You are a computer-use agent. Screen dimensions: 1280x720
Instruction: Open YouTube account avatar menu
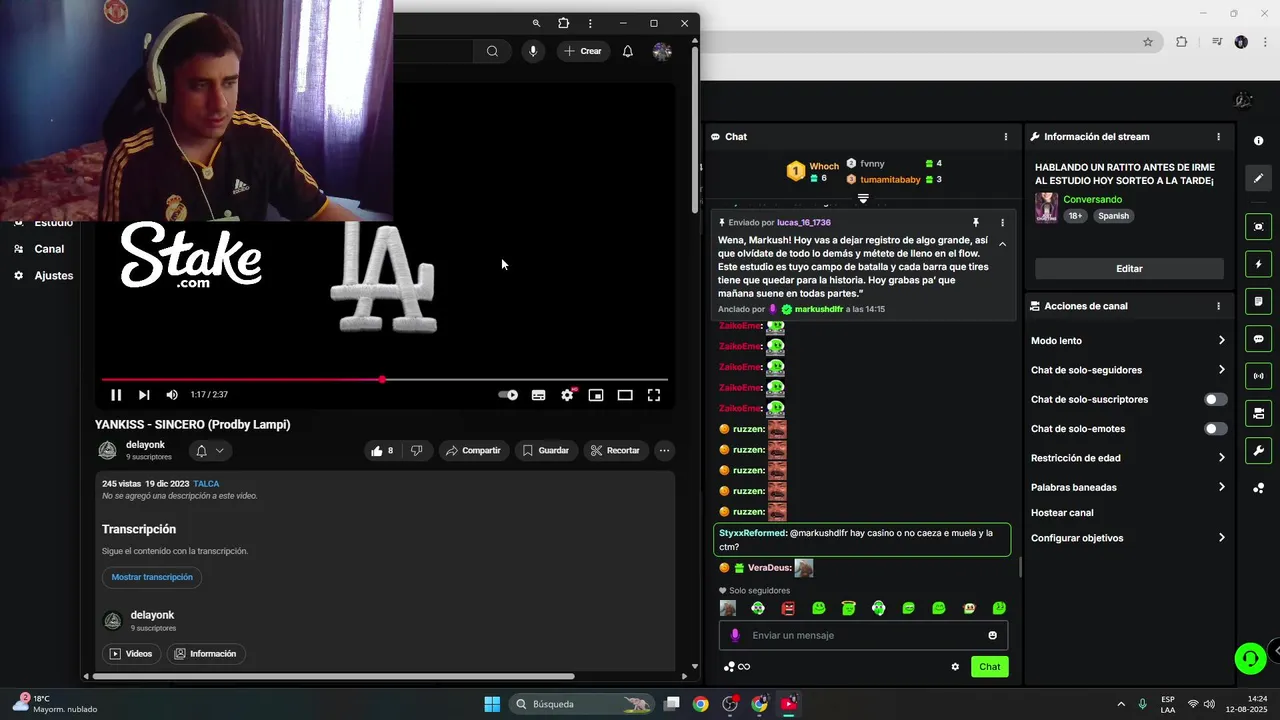(x=662, y=51)
